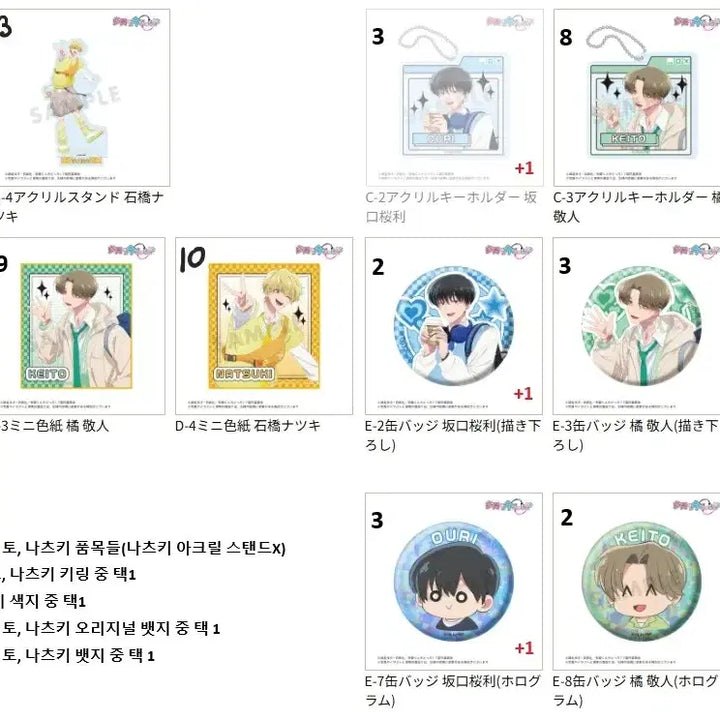Click the +1 mark on E-7 badge
The image size is (720, 720).
tap(524, 648)
